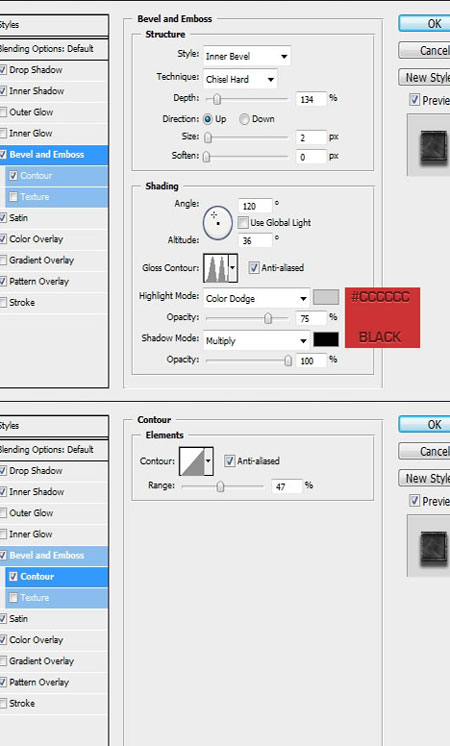Click Cancel in the Contour Elements window
The image size is (450, 746).
[x=424, y=451]
